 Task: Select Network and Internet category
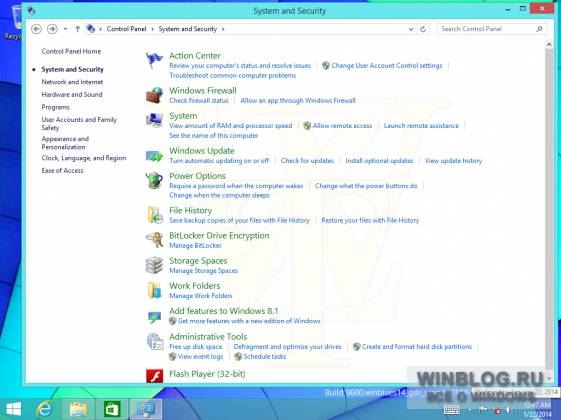(x=72, y=82)
